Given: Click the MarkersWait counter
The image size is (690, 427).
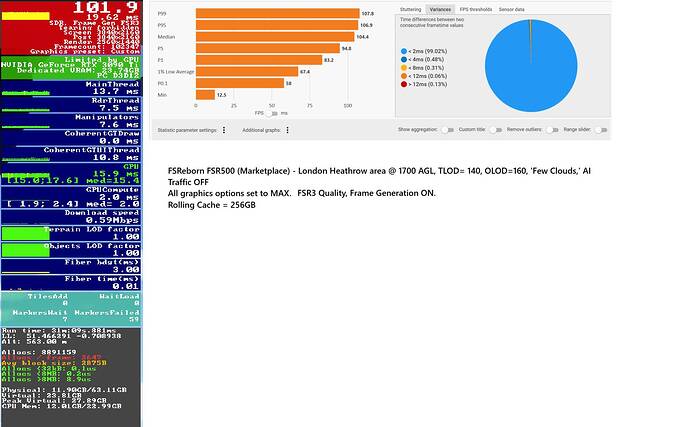Looking at the screenshot, I should tap(40, 316).
